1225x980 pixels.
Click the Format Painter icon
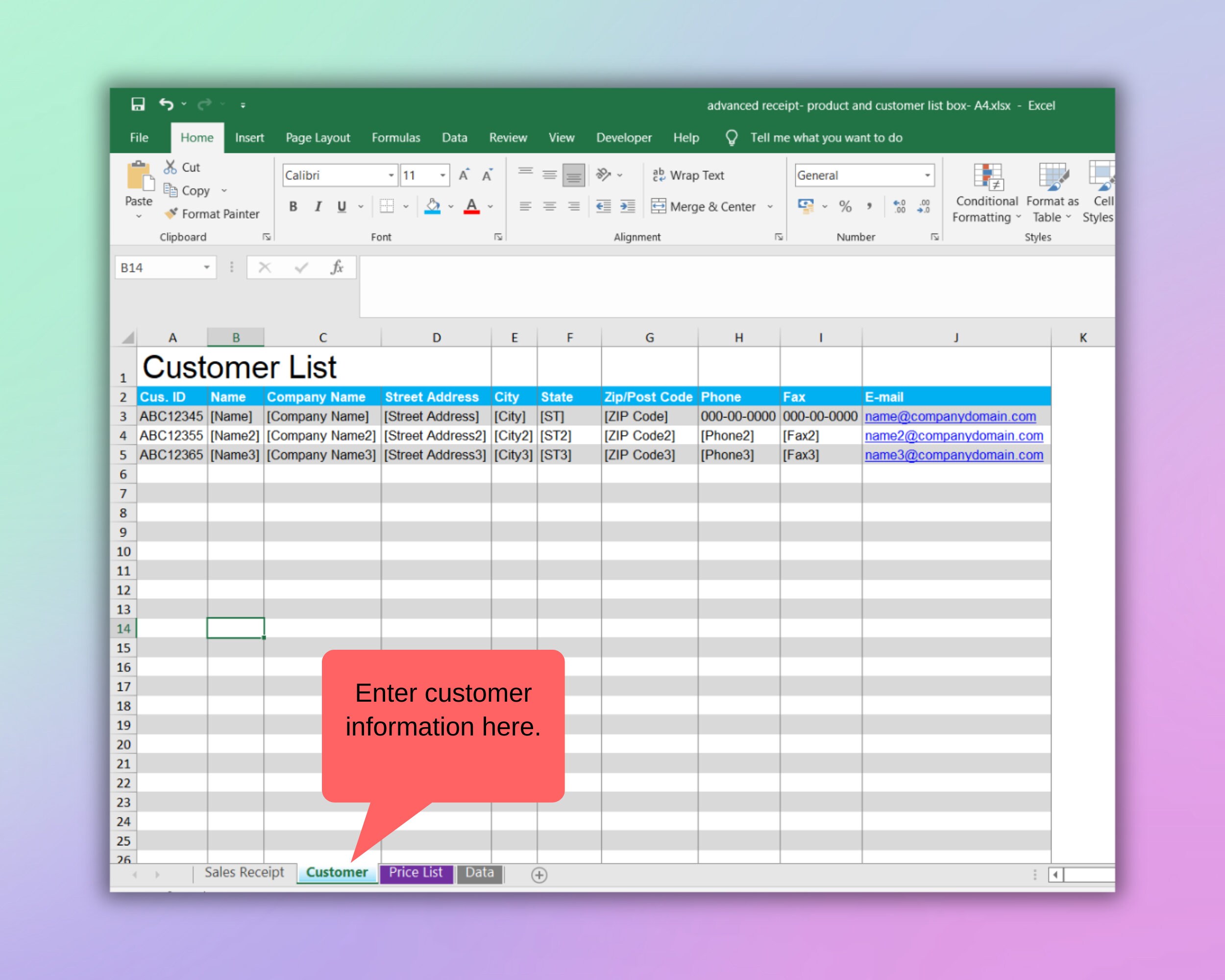170,214
